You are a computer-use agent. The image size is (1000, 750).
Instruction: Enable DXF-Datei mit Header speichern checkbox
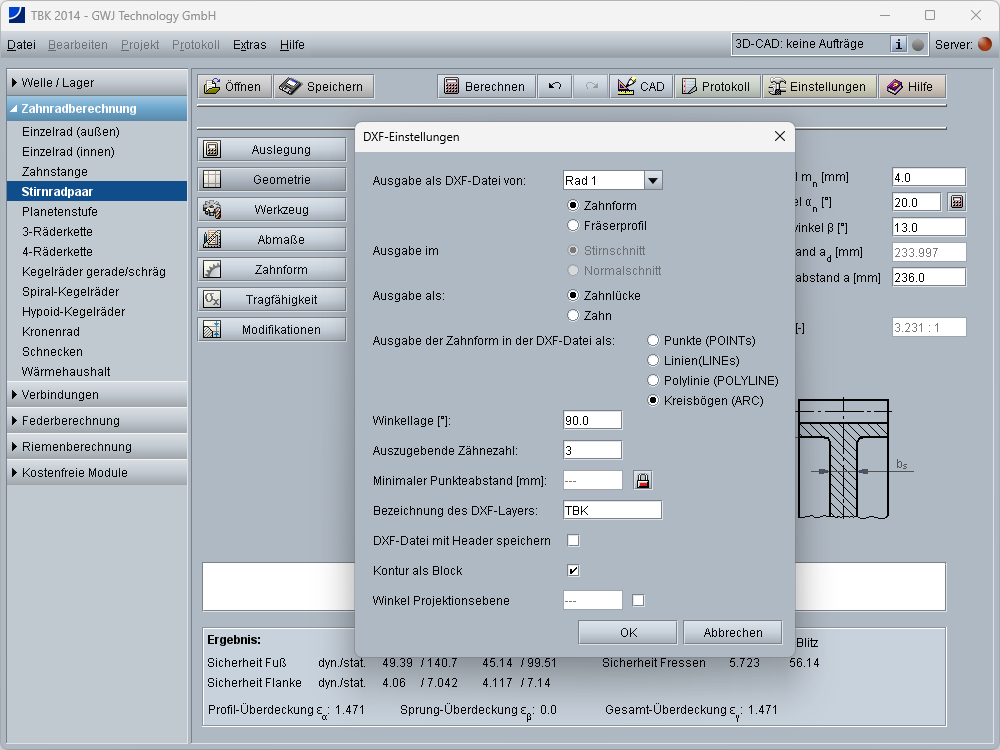pyautogui.click(x=574, y=541)
